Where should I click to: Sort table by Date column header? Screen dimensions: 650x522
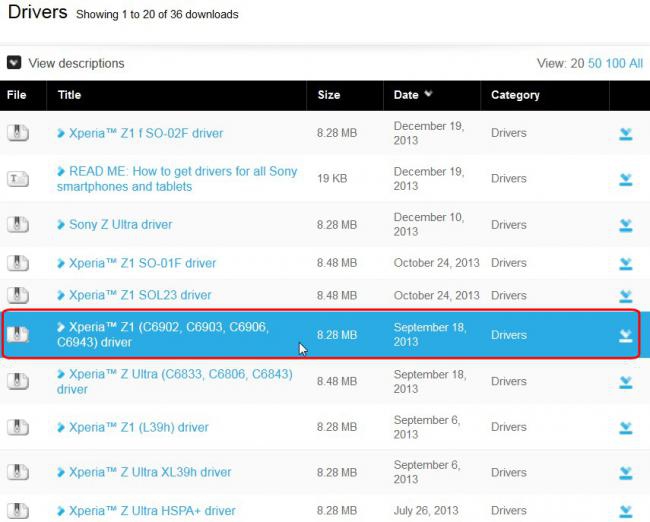click(x=406, y=95)
